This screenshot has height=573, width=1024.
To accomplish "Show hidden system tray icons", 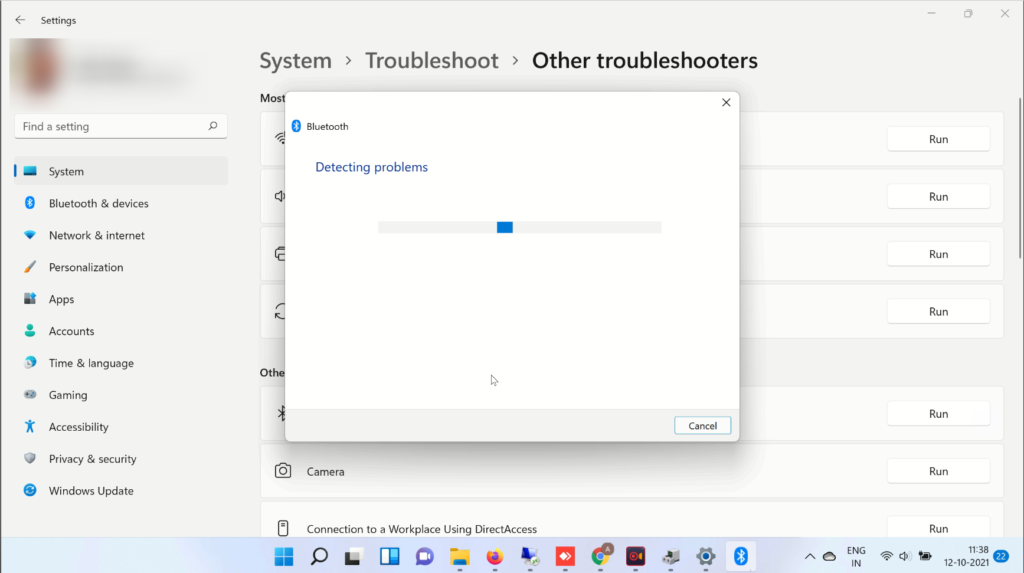I will coord(810,557).
